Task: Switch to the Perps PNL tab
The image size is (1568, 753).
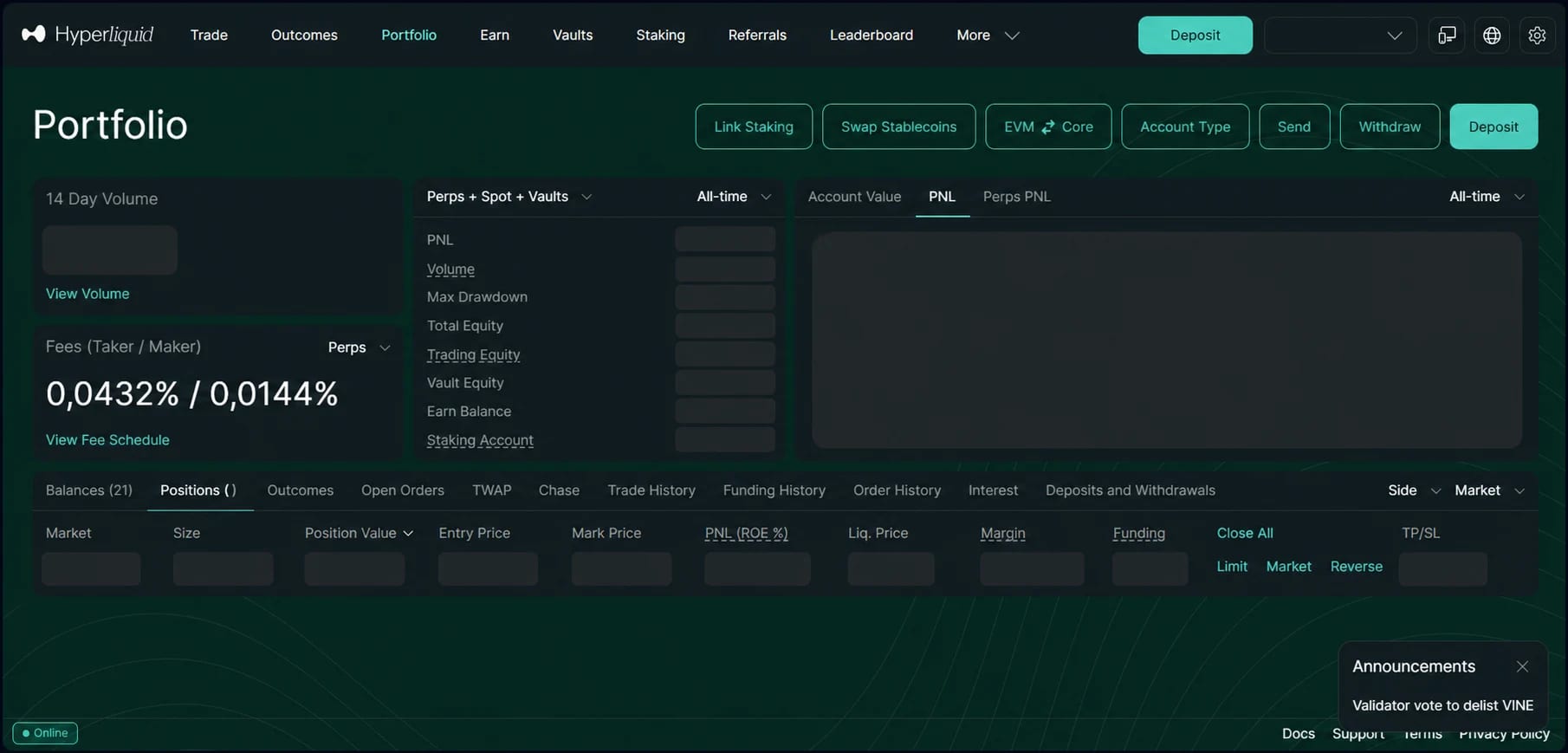Action: [1016, 197]
